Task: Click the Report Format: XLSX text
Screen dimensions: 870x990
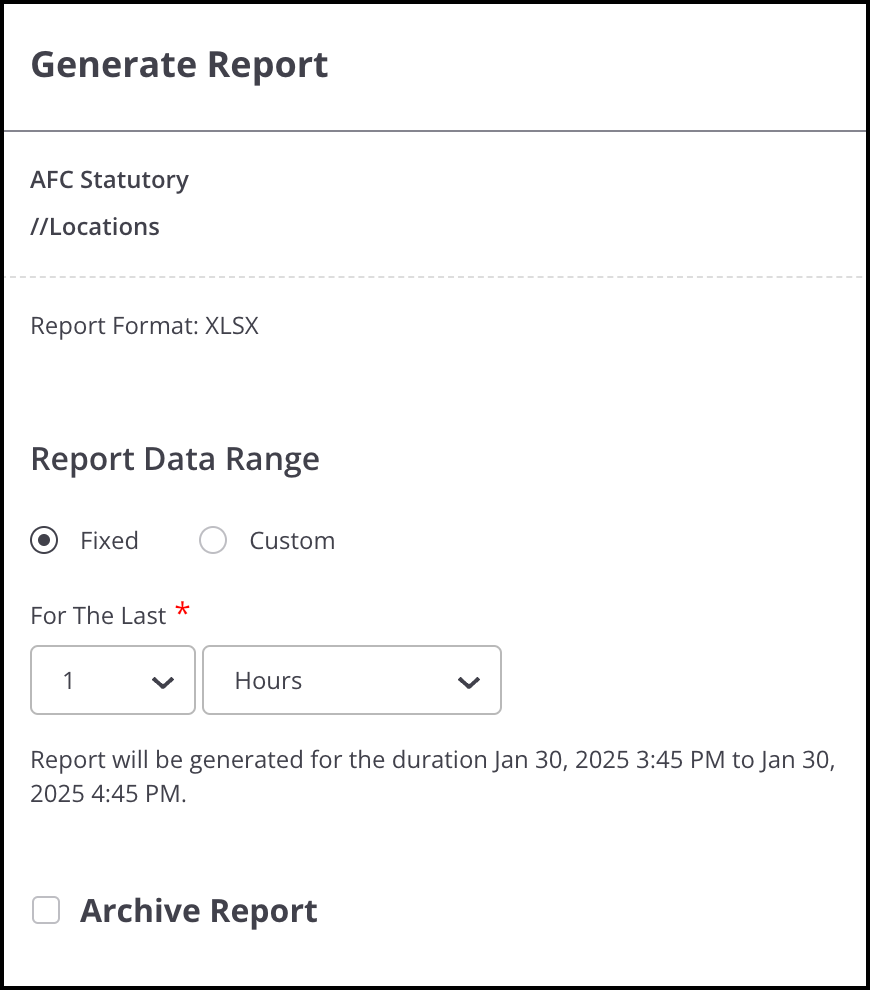Action: pyautogui.click(x=145, y=326)
